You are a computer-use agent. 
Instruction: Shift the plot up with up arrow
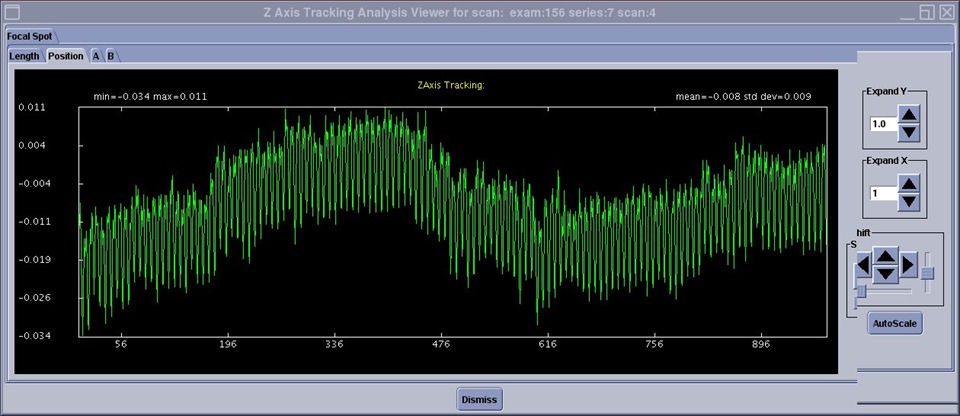click(886, 257)
